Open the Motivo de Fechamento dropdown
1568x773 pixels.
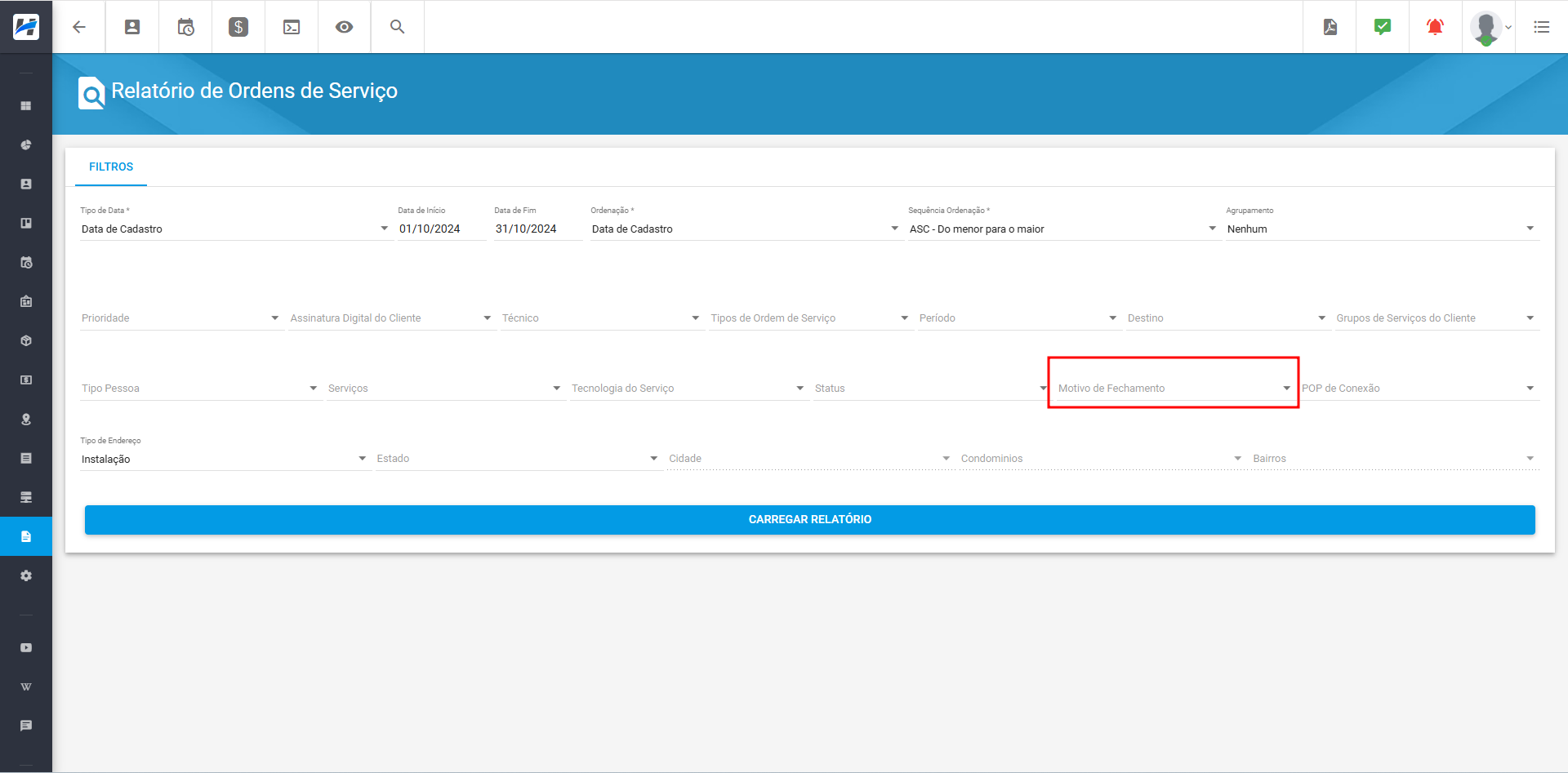1174,389
